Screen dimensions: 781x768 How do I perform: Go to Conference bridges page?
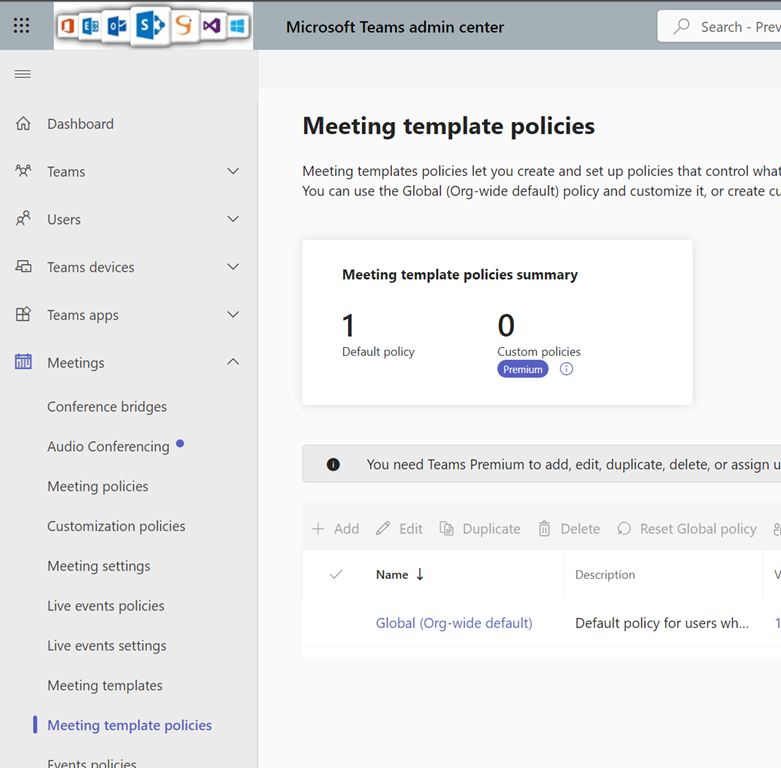click(107, 407)
